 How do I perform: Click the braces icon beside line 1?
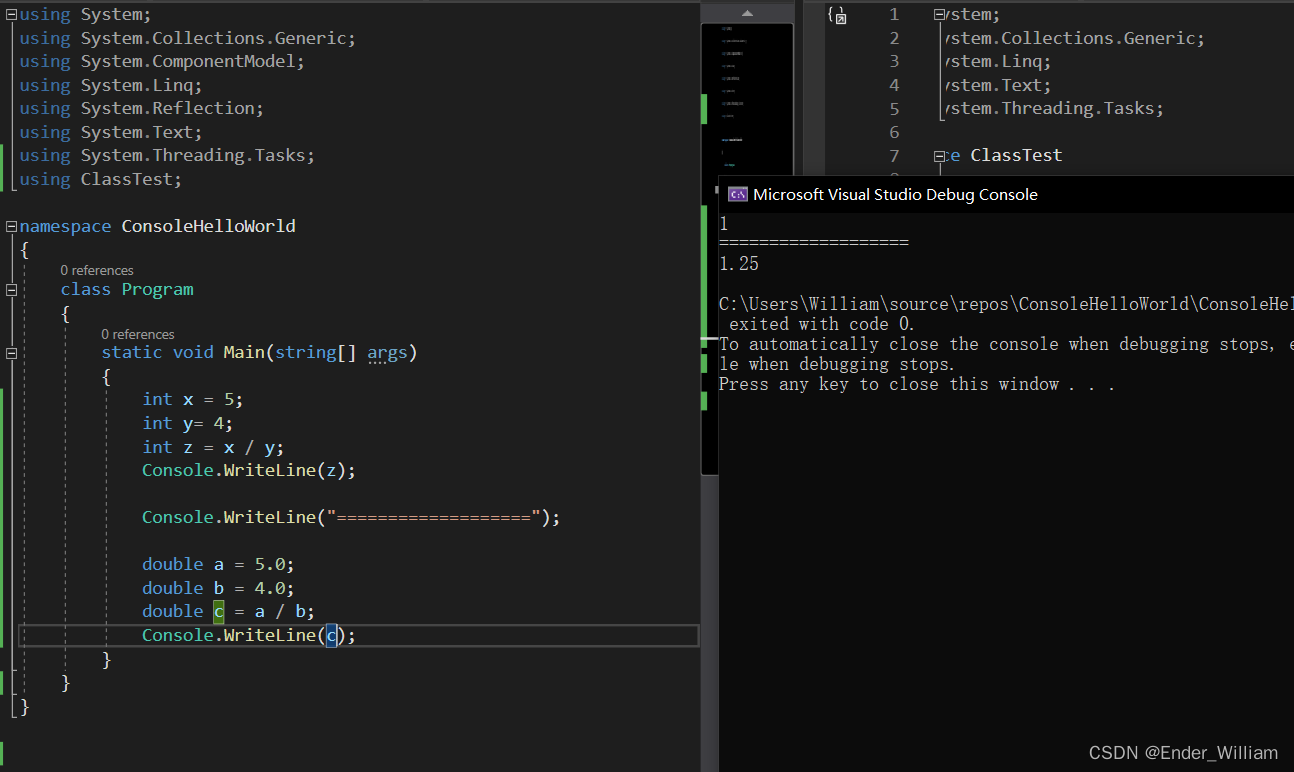[837, 15]
